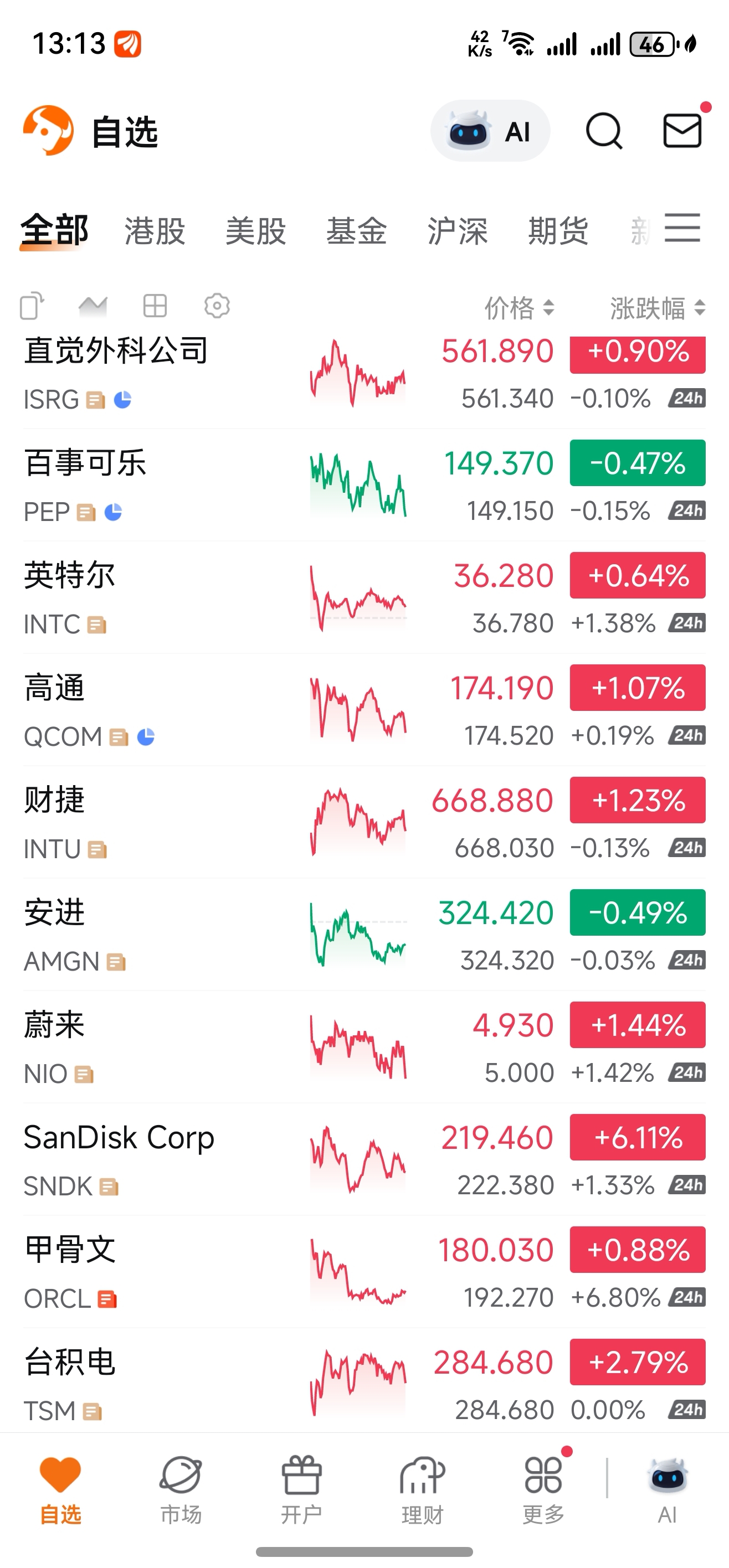Open the messages envelope icon
This screenshot has height=1568, width=729.
[x=682, y=131]
